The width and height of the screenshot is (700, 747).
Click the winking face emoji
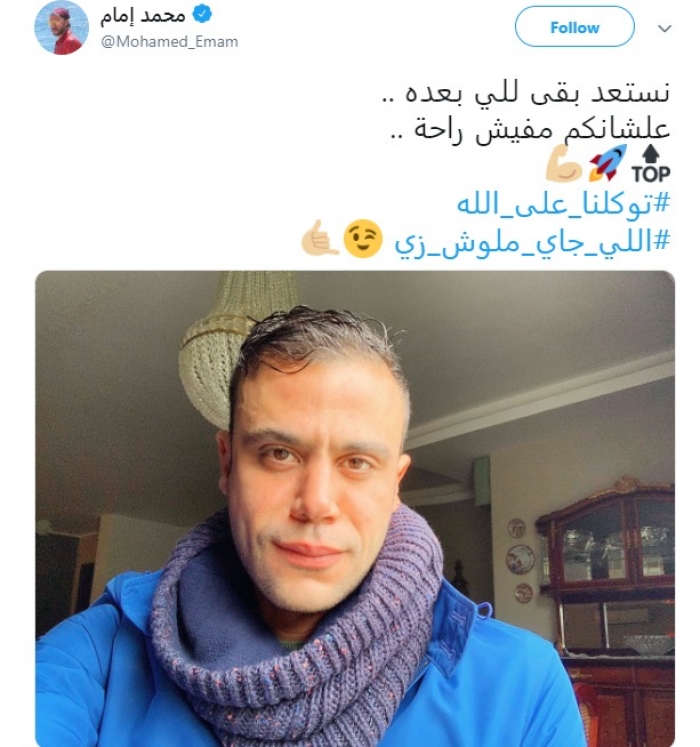(x=363, y=239)
